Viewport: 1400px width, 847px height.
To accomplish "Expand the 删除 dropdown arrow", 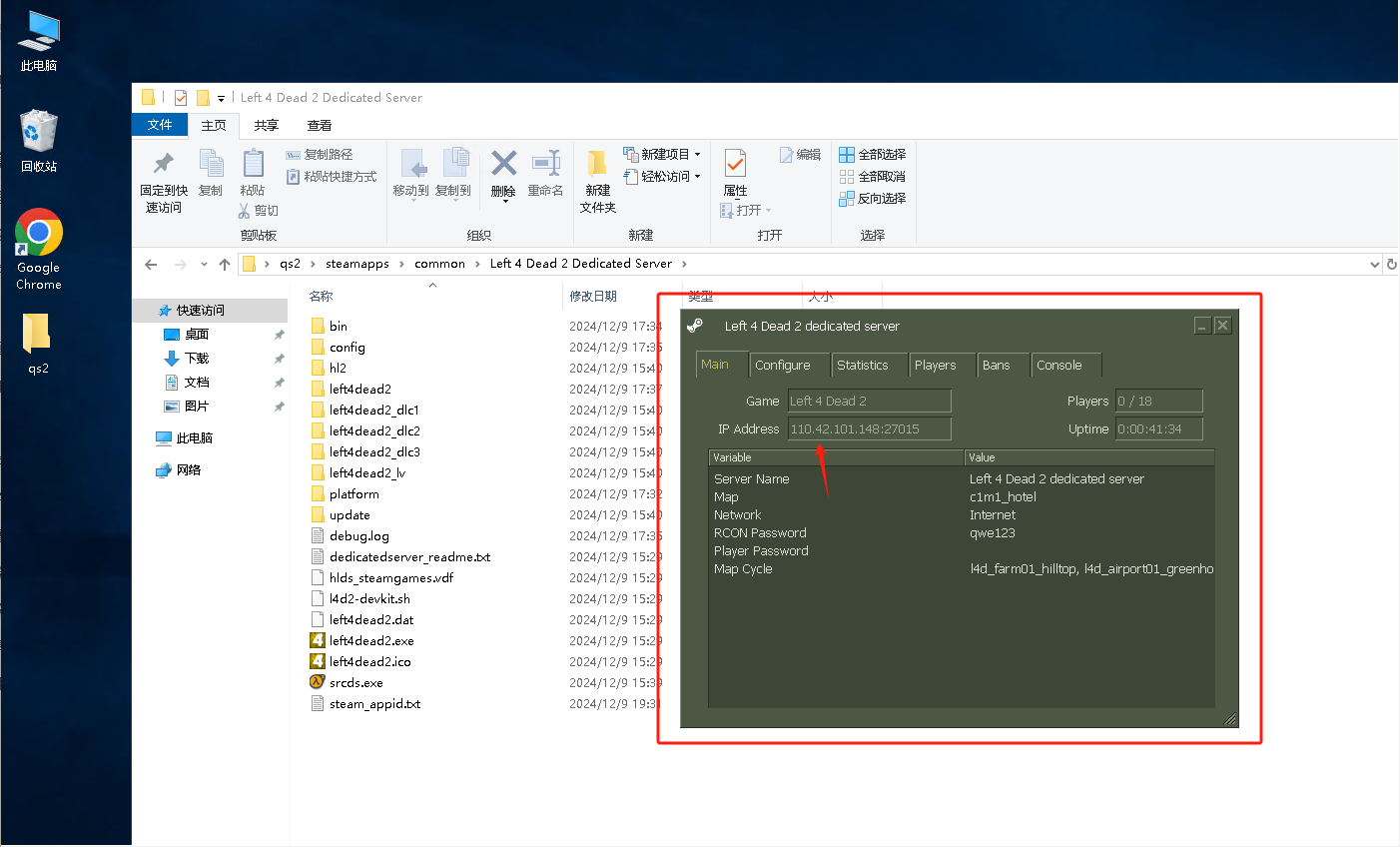I will (x=504, y=202).
